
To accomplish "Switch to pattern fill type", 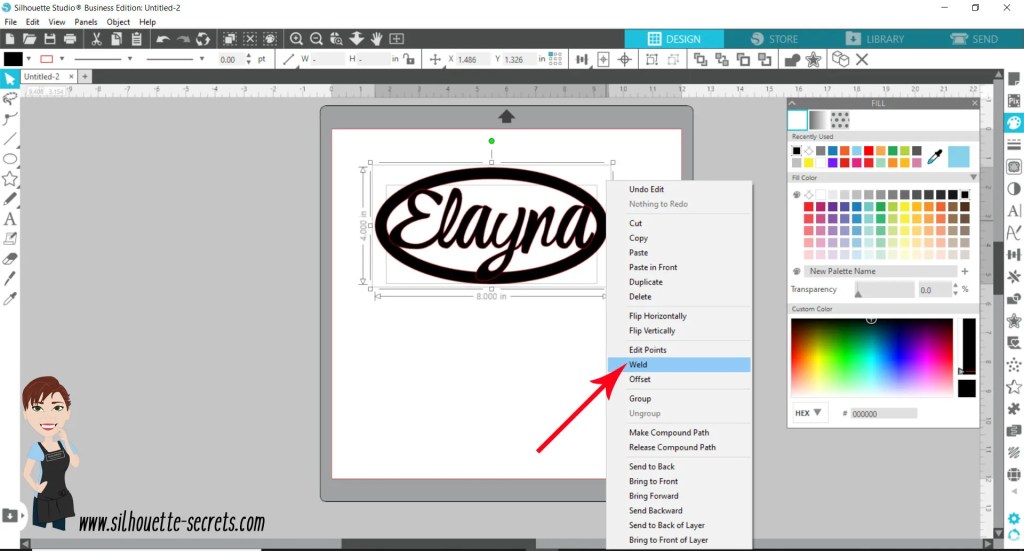I will coord(840,120).
